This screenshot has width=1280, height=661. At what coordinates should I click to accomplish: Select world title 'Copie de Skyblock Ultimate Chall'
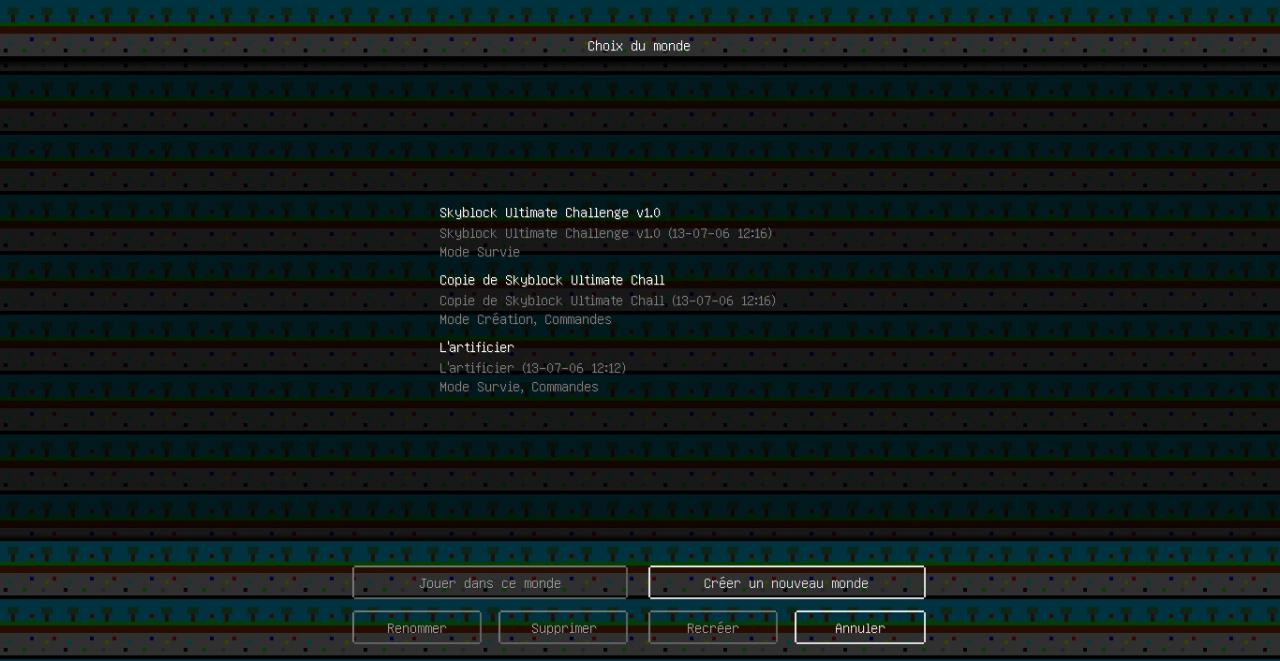[x=552, y=280]
